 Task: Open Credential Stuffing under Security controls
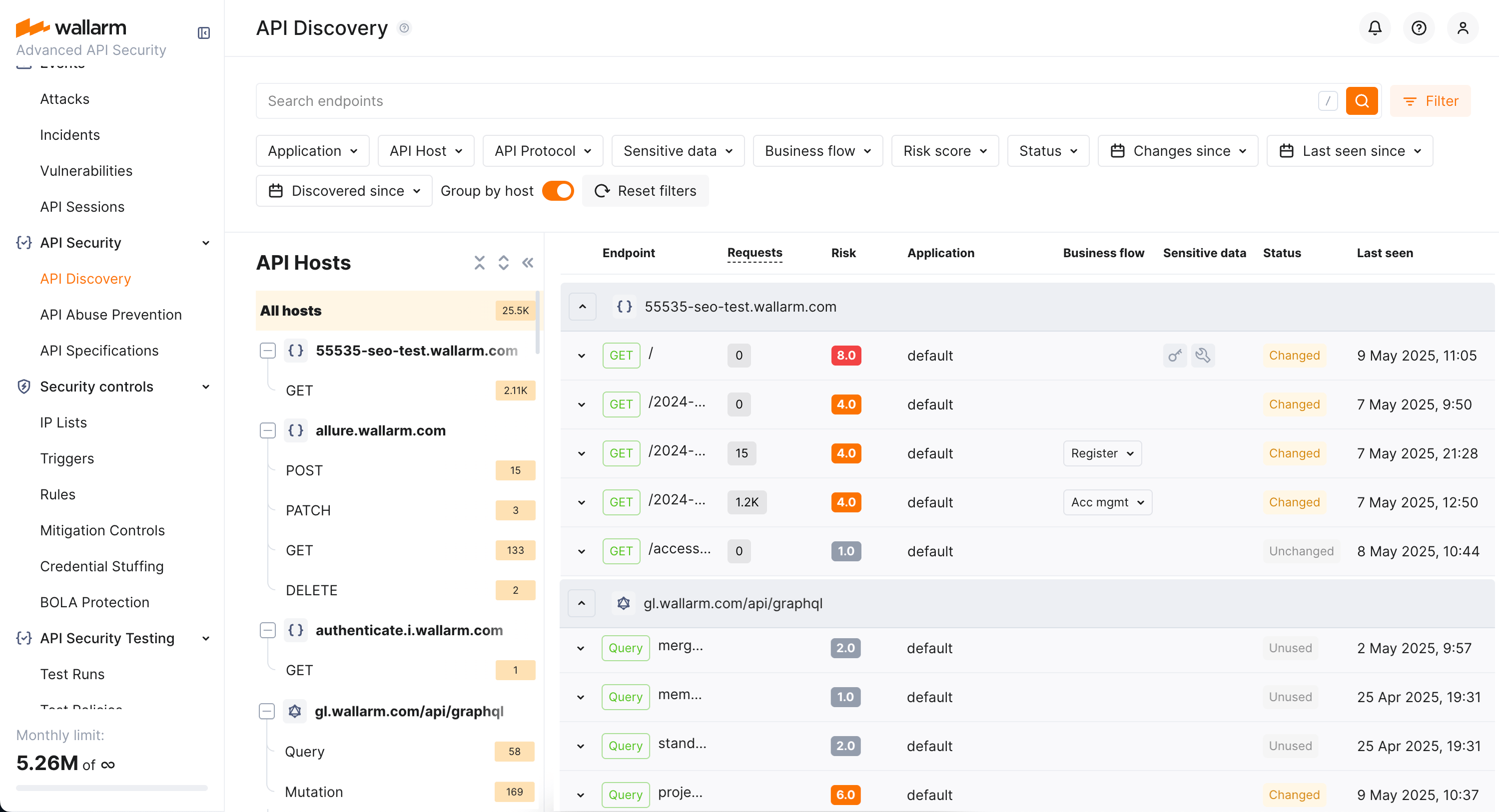(102, 566)
